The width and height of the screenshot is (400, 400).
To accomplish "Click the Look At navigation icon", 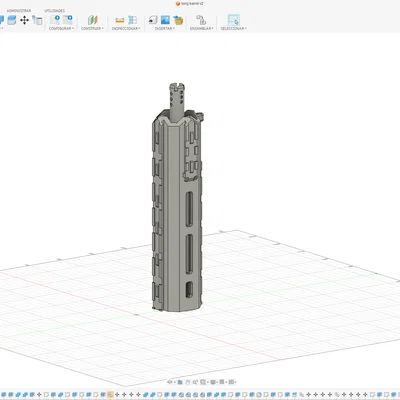I will tap(180, 382).
